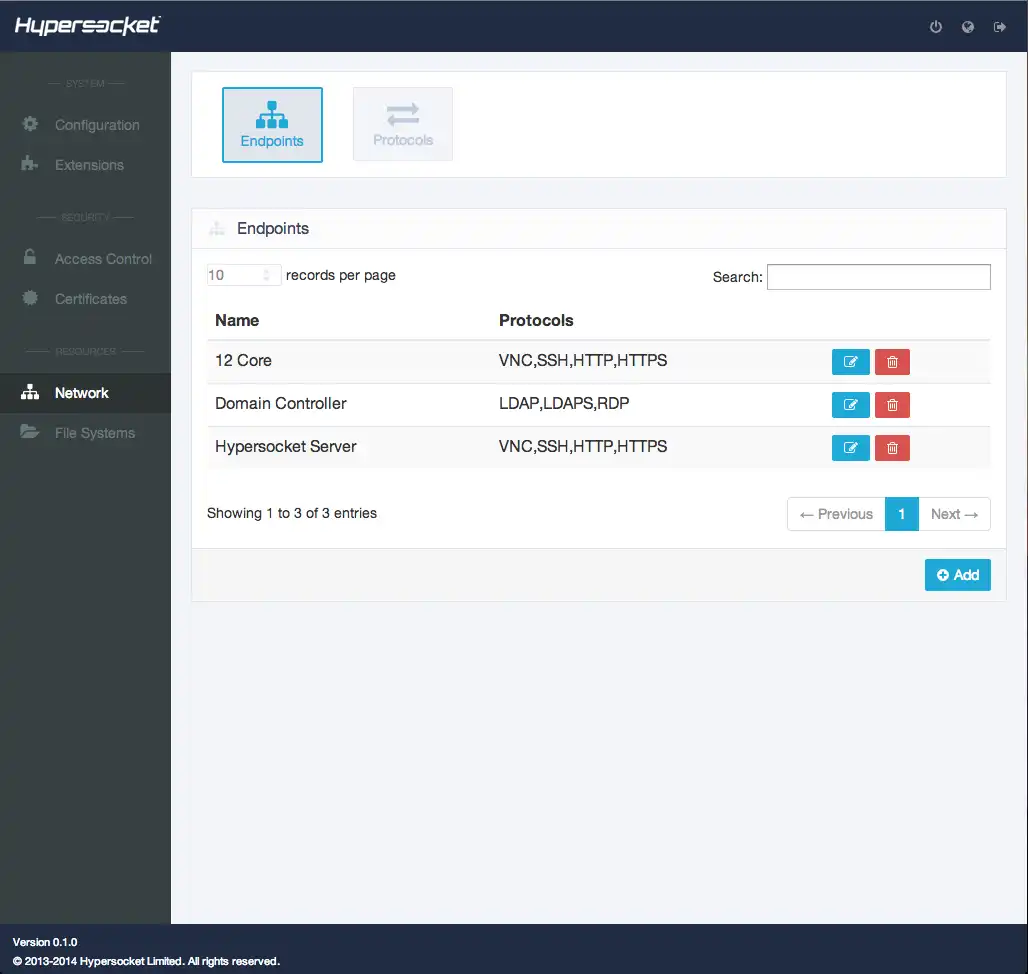Open the Endpoints tab
Screen dimensions: 1028x974
click(x=272, y=125)
